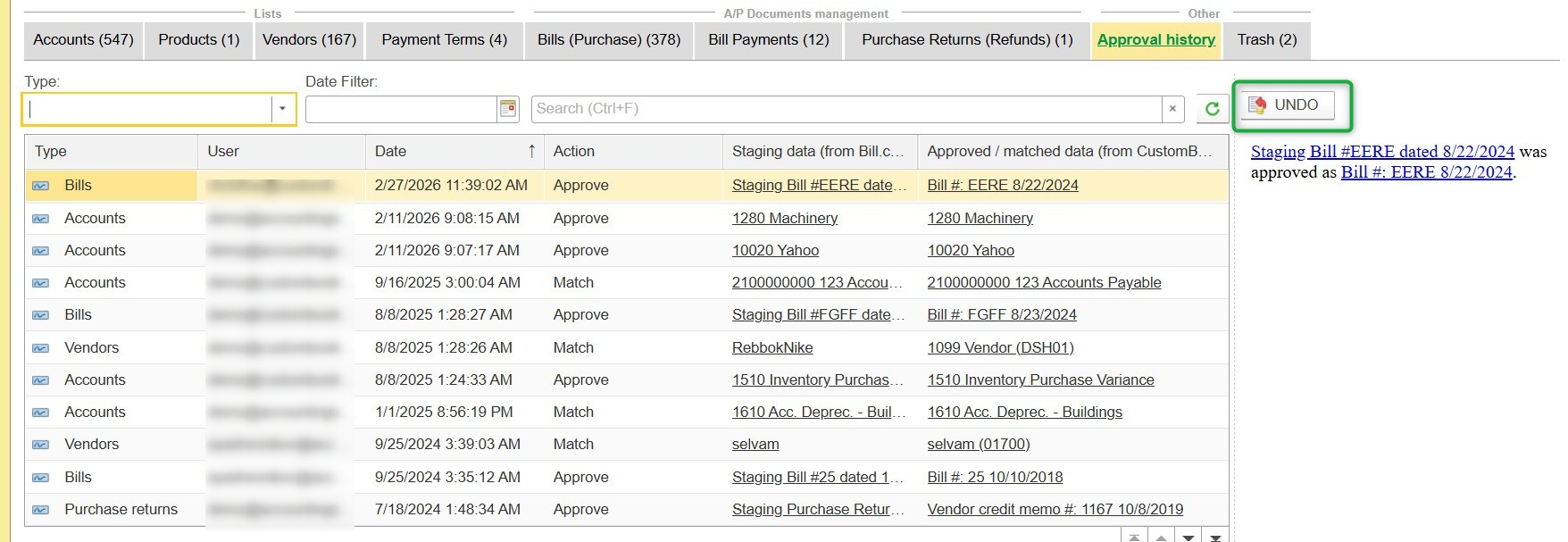Expand the Type dropdown arrow

click(282, 109)
